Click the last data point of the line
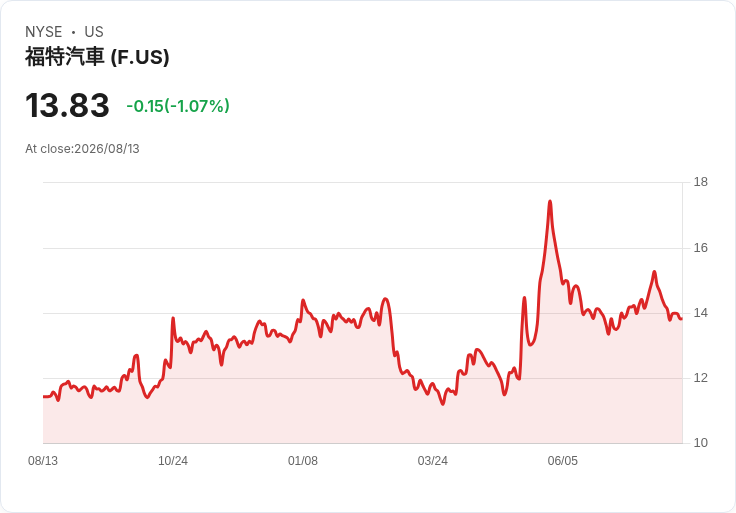This screenshot has width=736, height=513. (x=681, y=319)
